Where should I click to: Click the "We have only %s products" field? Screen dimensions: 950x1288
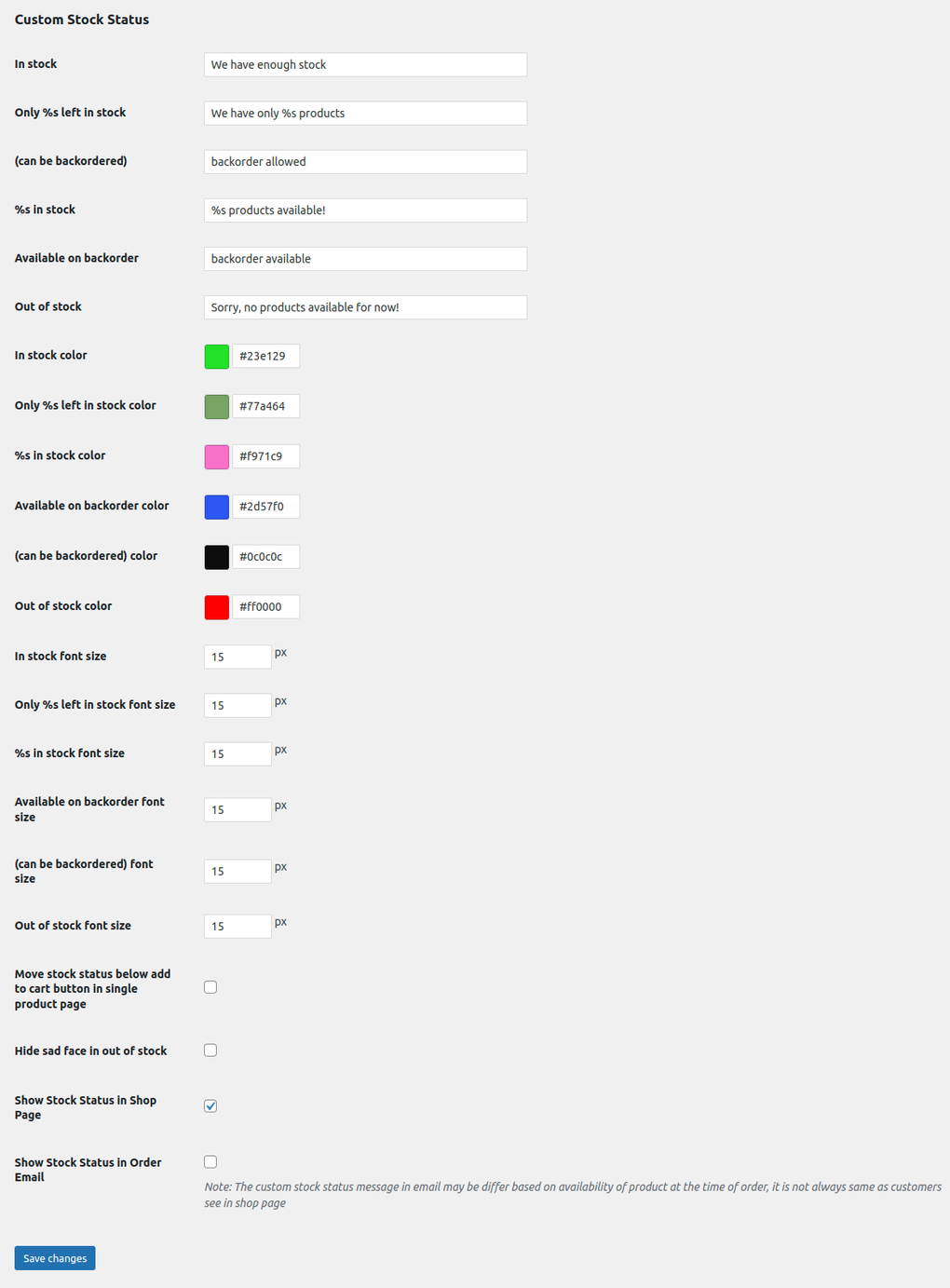365,113
